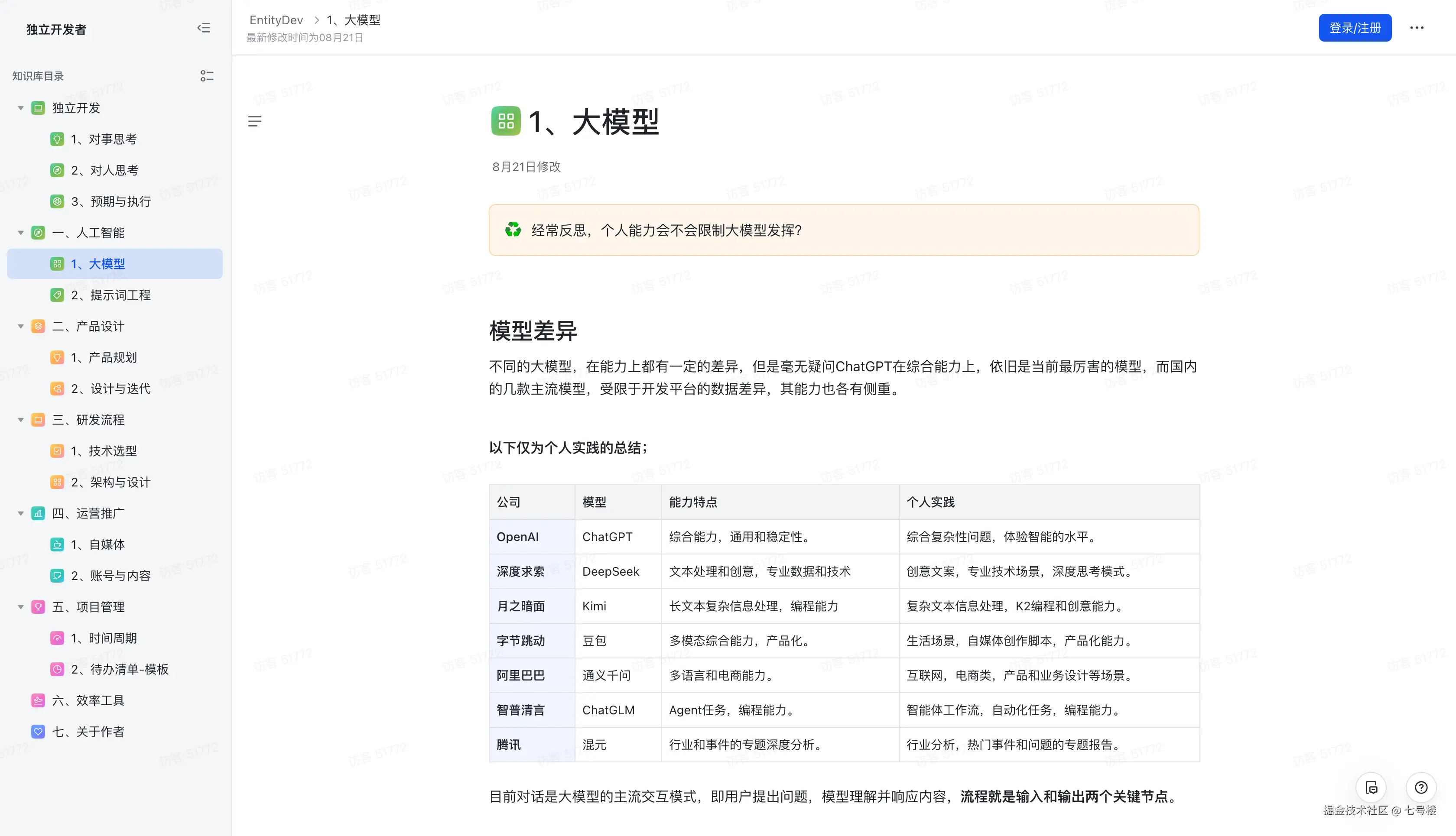Open the document outline hamburger icon

coord(255,121)
